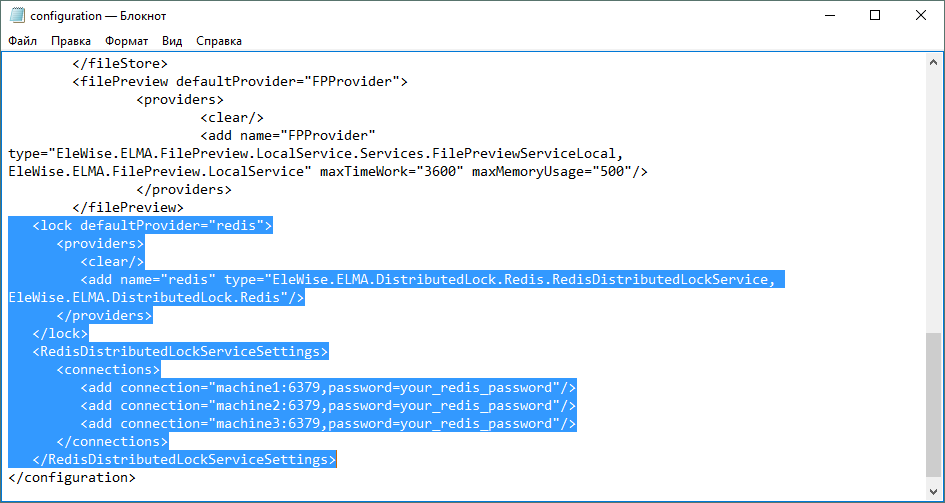Open the Правка menu
Viewport: 945px width, 503px height.
71,41
